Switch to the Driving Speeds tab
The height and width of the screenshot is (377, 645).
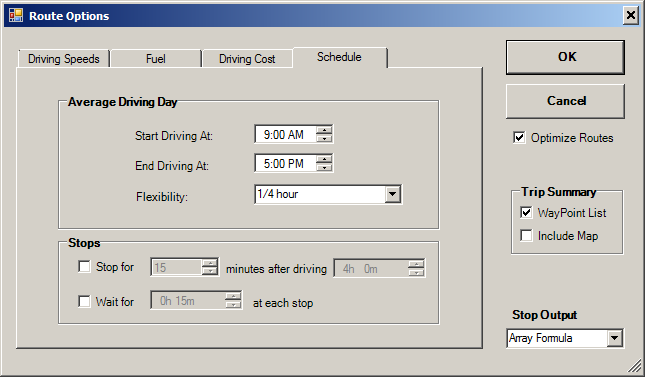click(x=64, y=59)
